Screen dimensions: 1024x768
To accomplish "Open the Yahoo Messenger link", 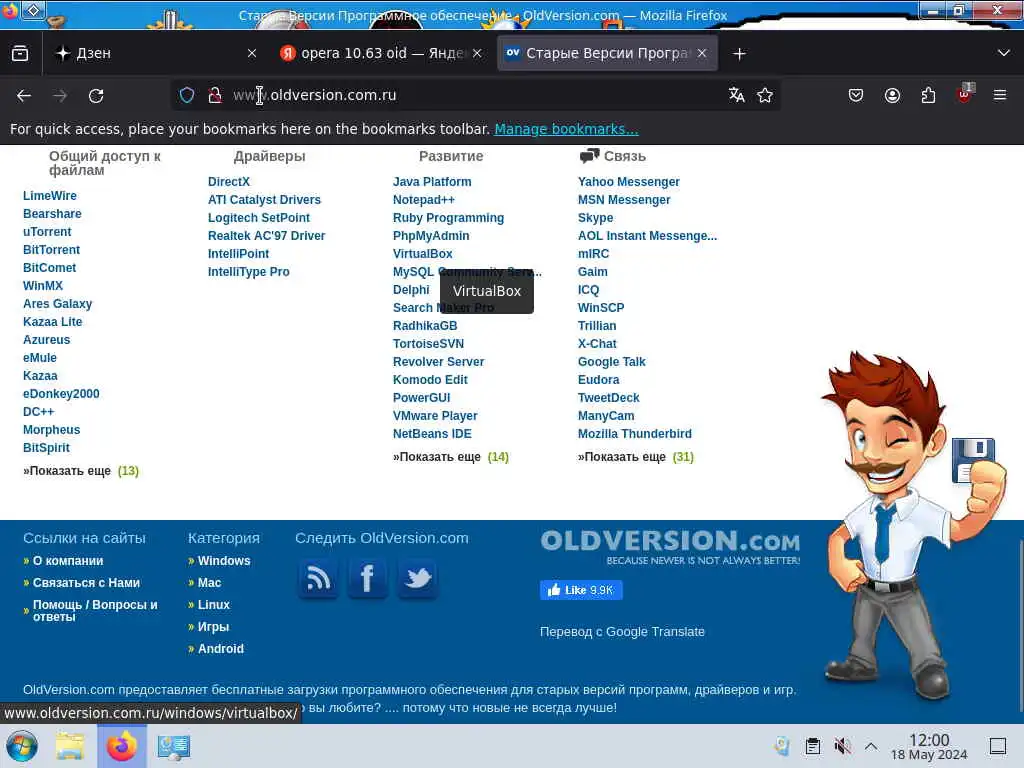I will coord(628,182).
